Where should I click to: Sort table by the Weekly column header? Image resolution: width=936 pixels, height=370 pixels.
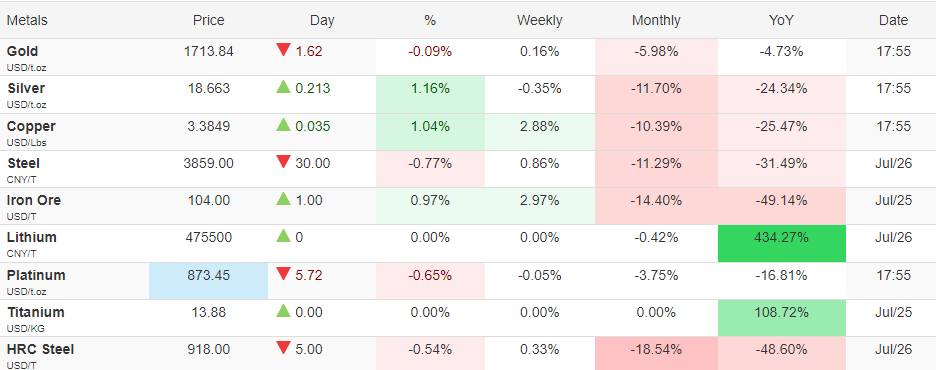539,20
